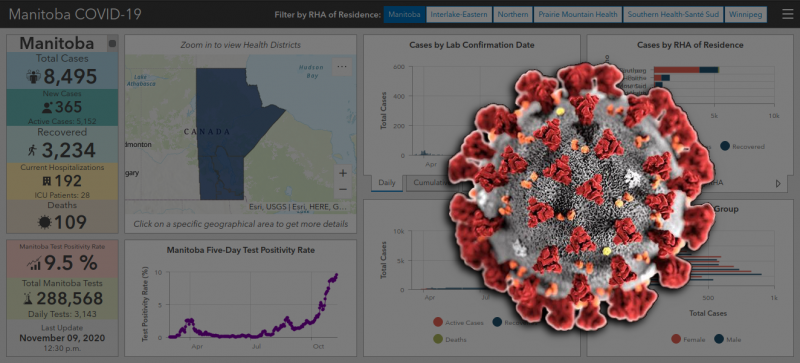Click the next arrow on RHA chart panel
The width and height of the screenshot is (800, 363).
coord(778,183)
